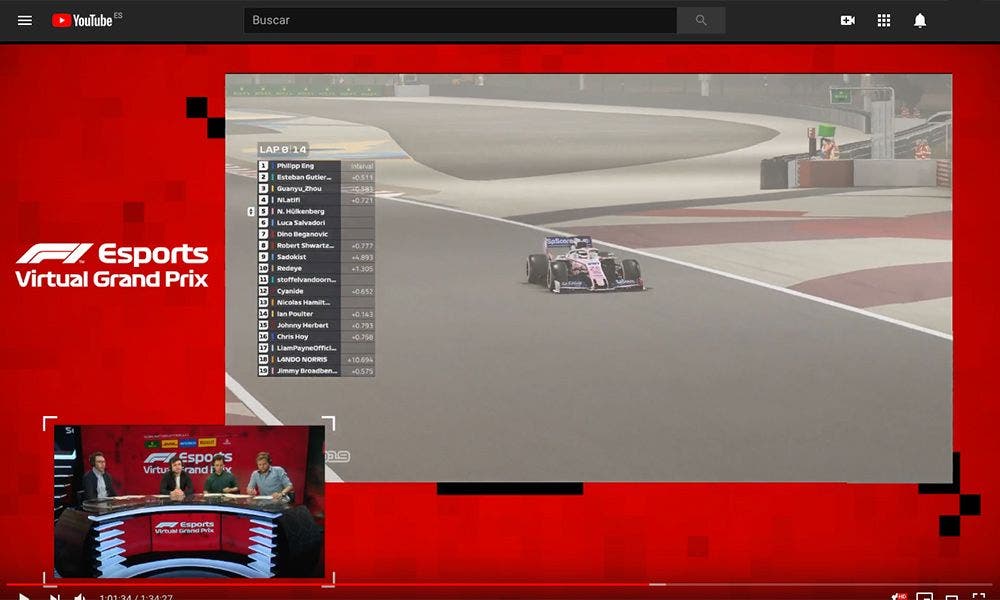Click leaderboard row Robert Shwartz...
This screenshot has width=1000, height=600.
316,245
